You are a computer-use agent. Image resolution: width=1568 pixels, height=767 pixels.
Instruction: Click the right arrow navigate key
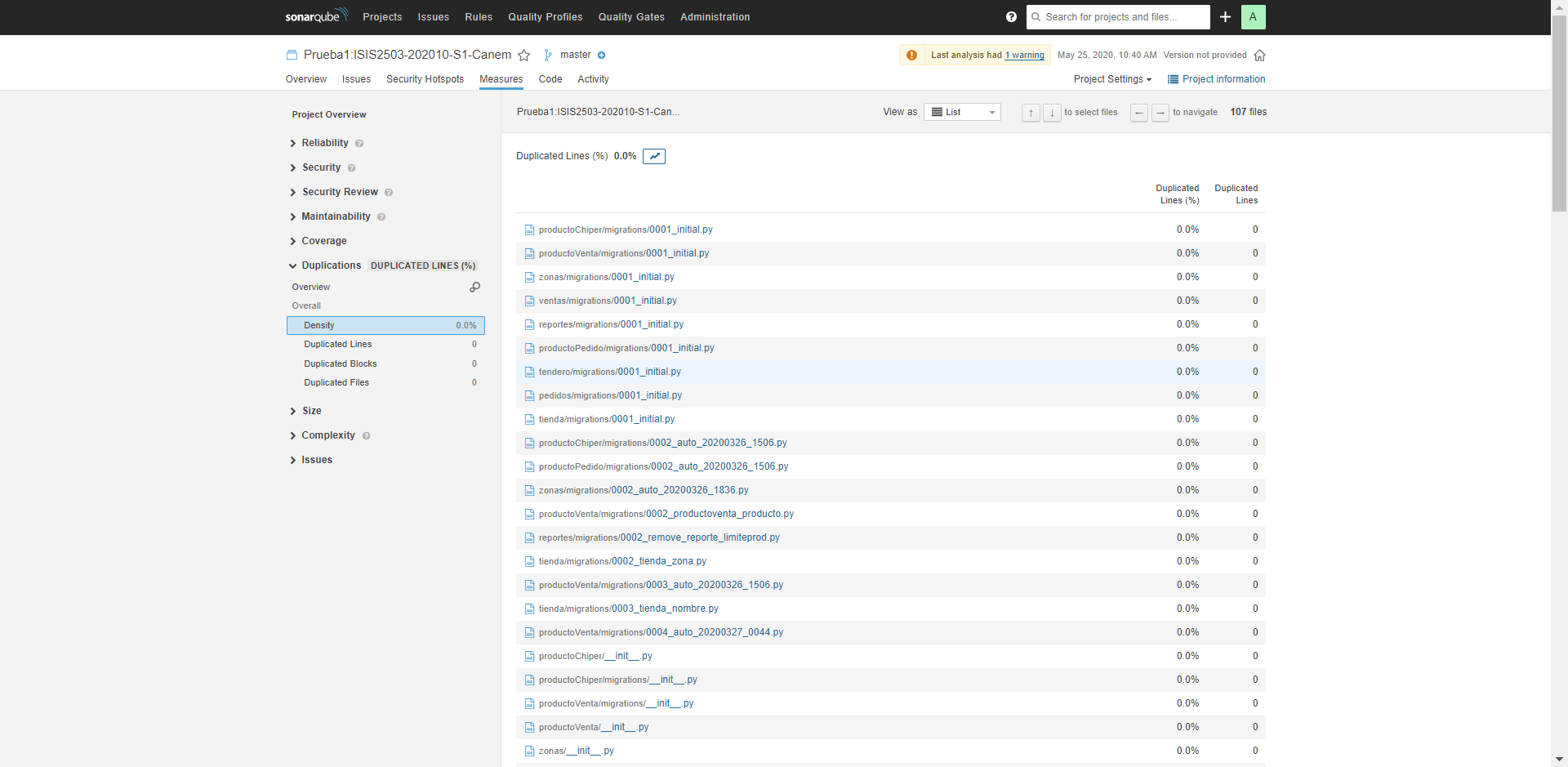click(1160, 113)
